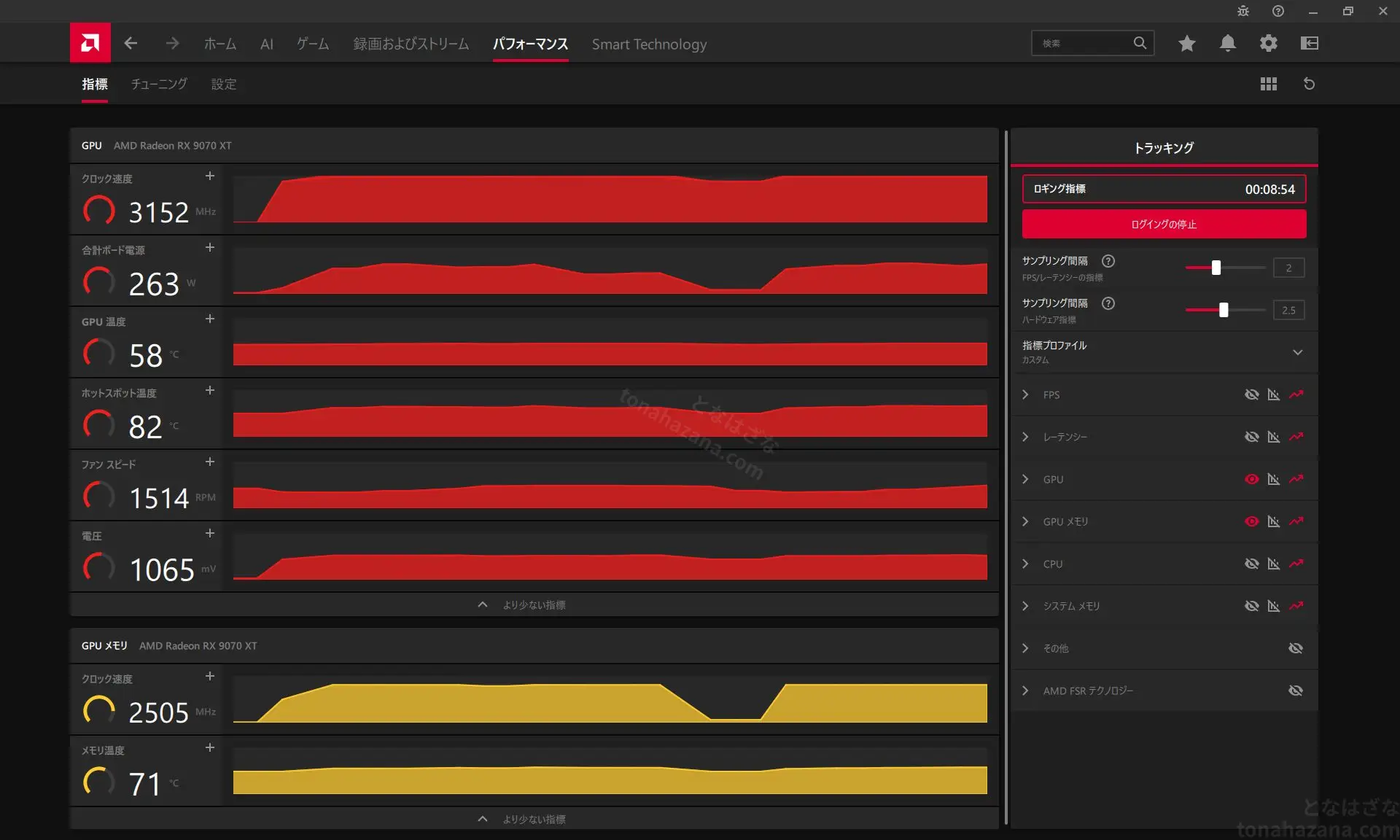The width and height of the screenshot is (1400, 840).
Task: Expand the GPU メモリ tracking row chevron
Action: [1026, 521]
